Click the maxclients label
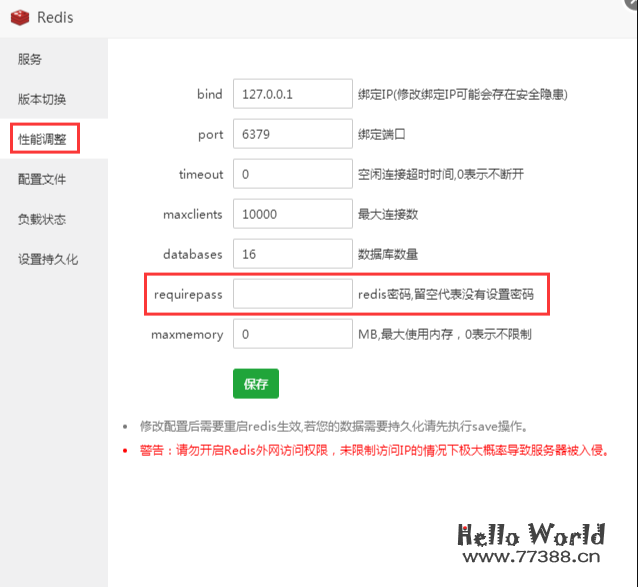 coord(192,214)
